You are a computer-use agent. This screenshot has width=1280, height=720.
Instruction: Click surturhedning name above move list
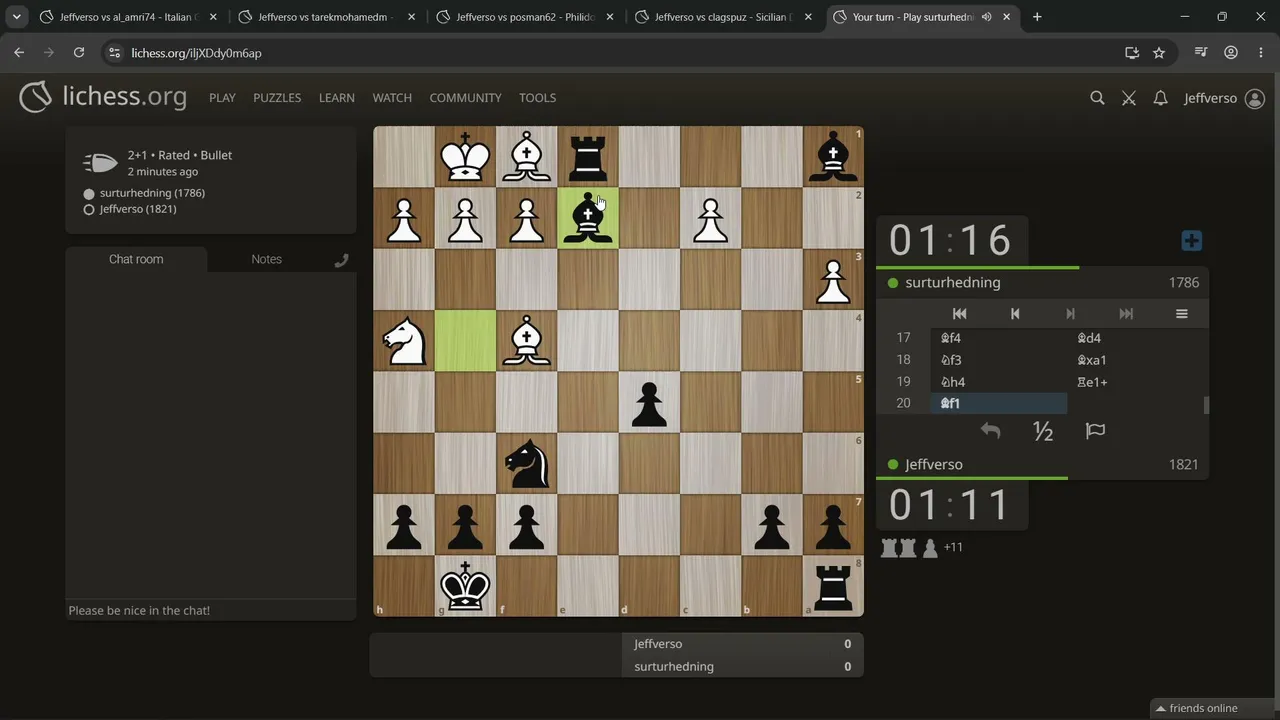(x=953, y=283)
